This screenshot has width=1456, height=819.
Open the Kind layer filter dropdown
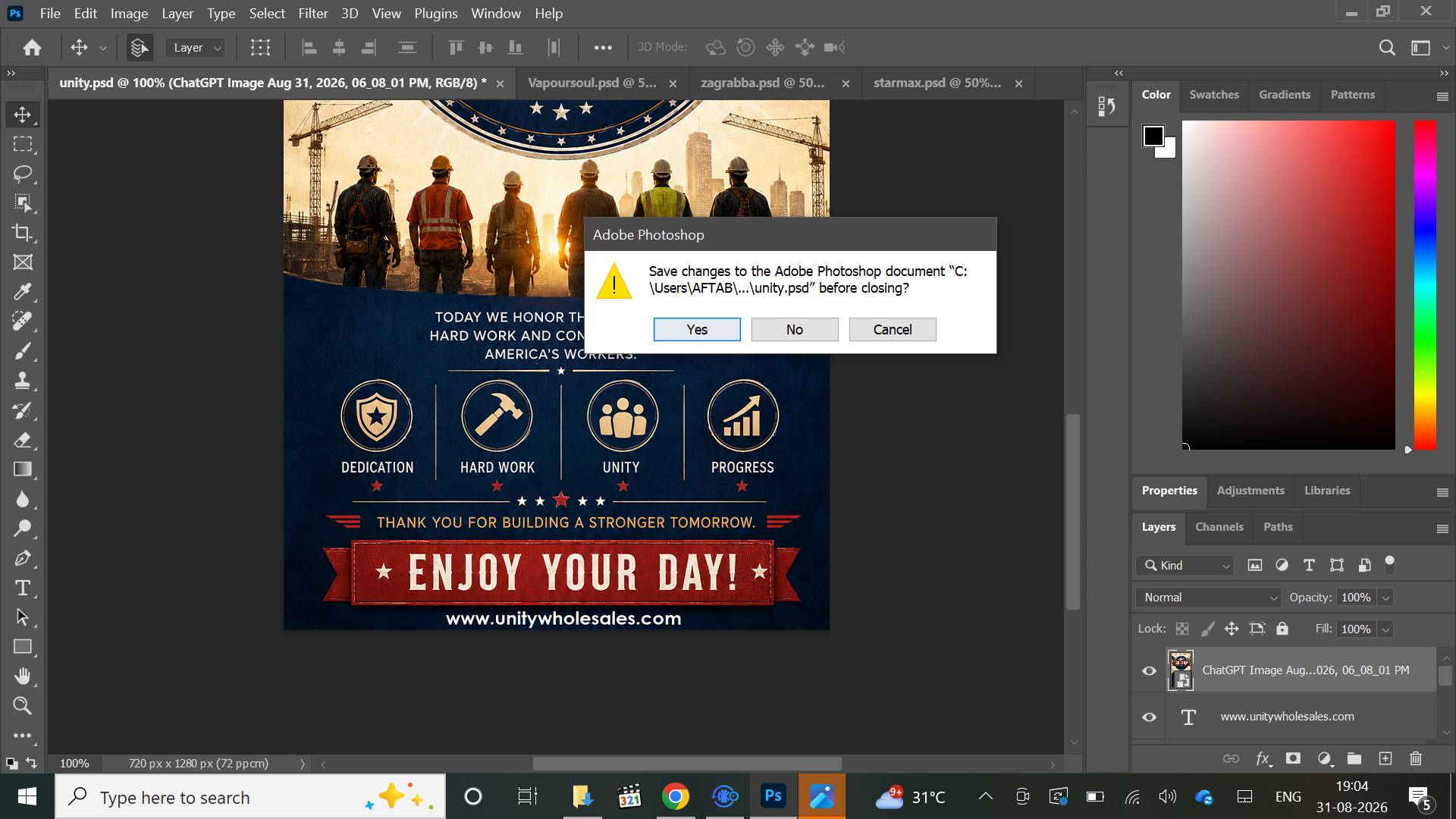point(1185,565)
